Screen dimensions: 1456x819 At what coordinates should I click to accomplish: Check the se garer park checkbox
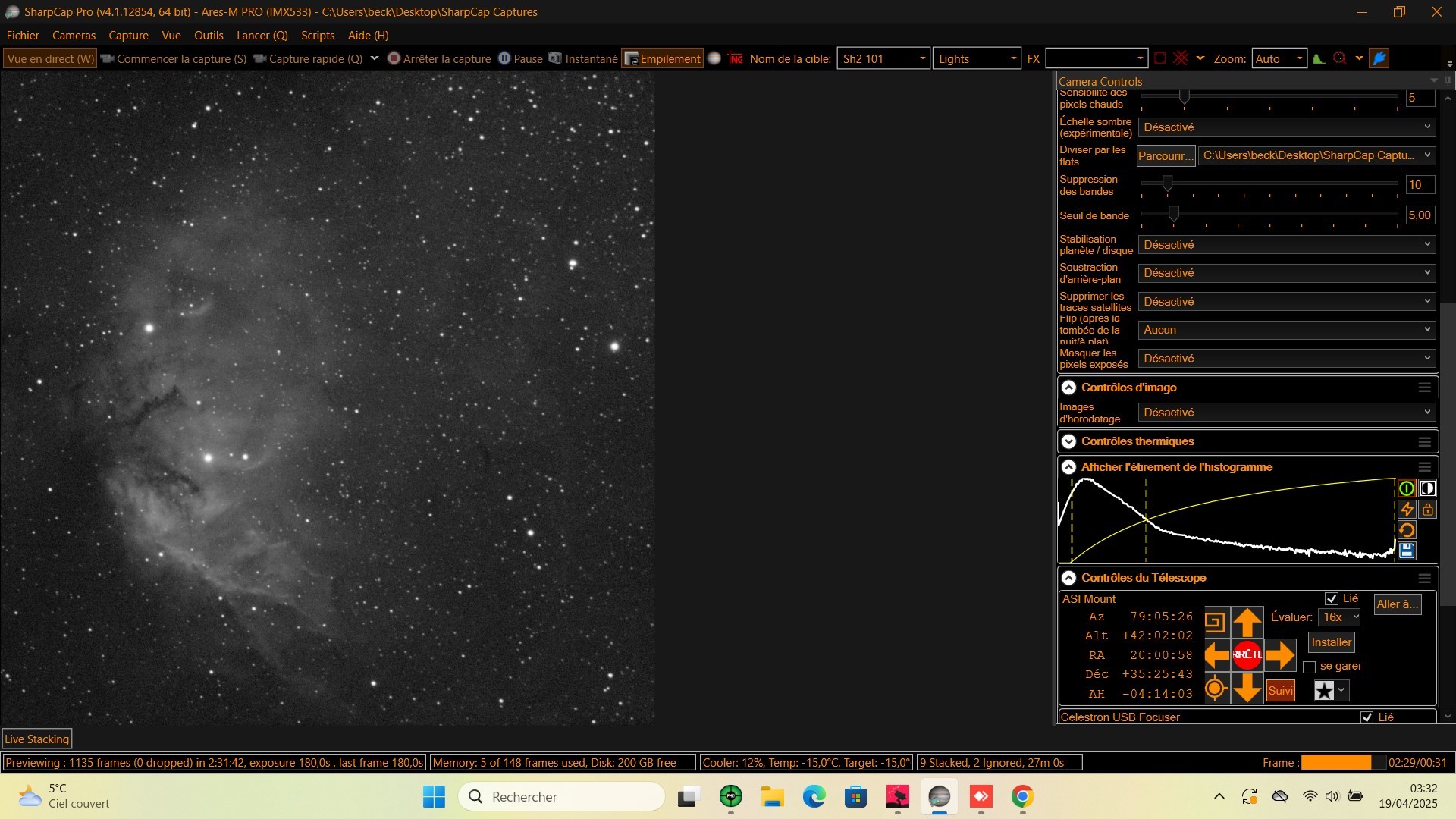point(1309,667)
